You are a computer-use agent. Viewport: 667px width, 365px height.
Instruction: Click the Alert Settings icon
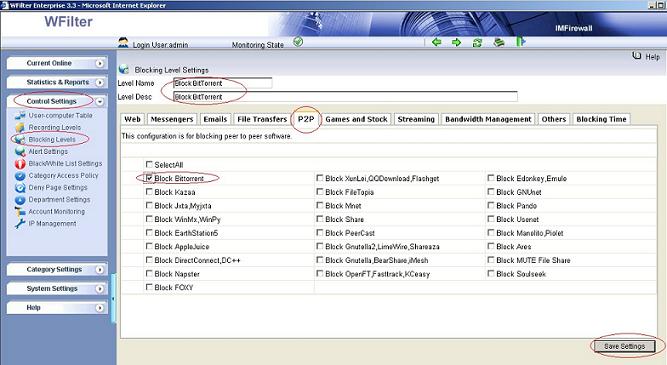pyautogui.click(x=20, y=151)
